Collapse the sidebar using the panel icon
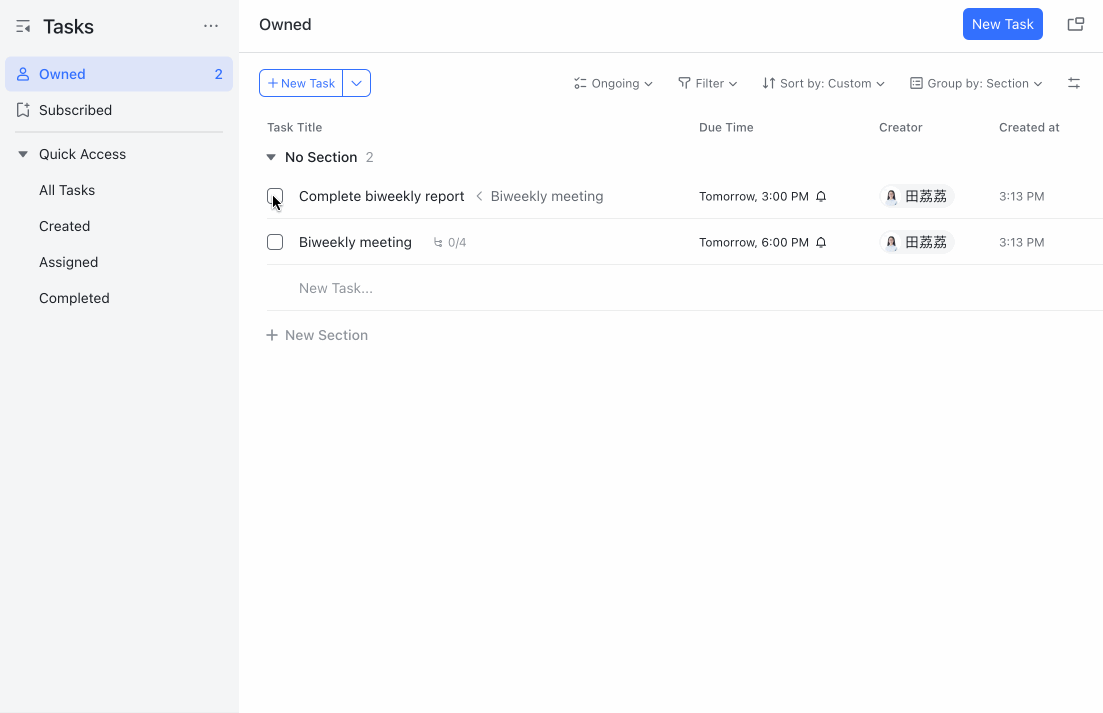This screenshot has width=1103, height=713. [x=22, y=27]
